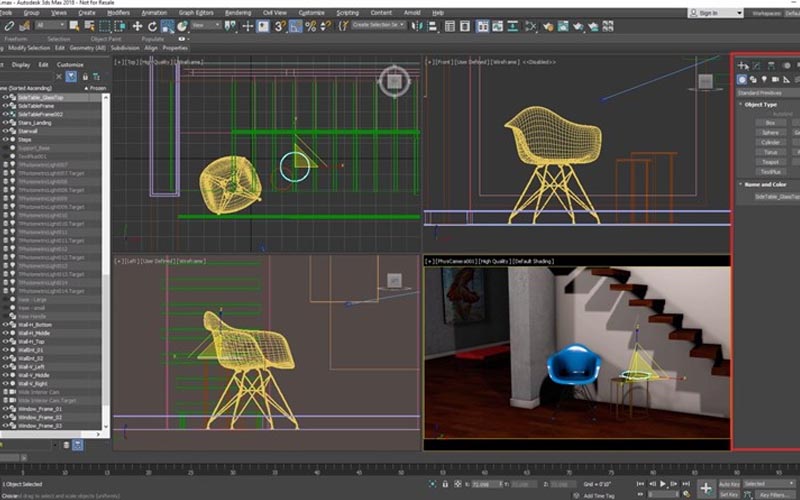Click the ViewCube in the Top viewport
The height and width of the screenshot is (500, 800).
click(x=394, y=81)
